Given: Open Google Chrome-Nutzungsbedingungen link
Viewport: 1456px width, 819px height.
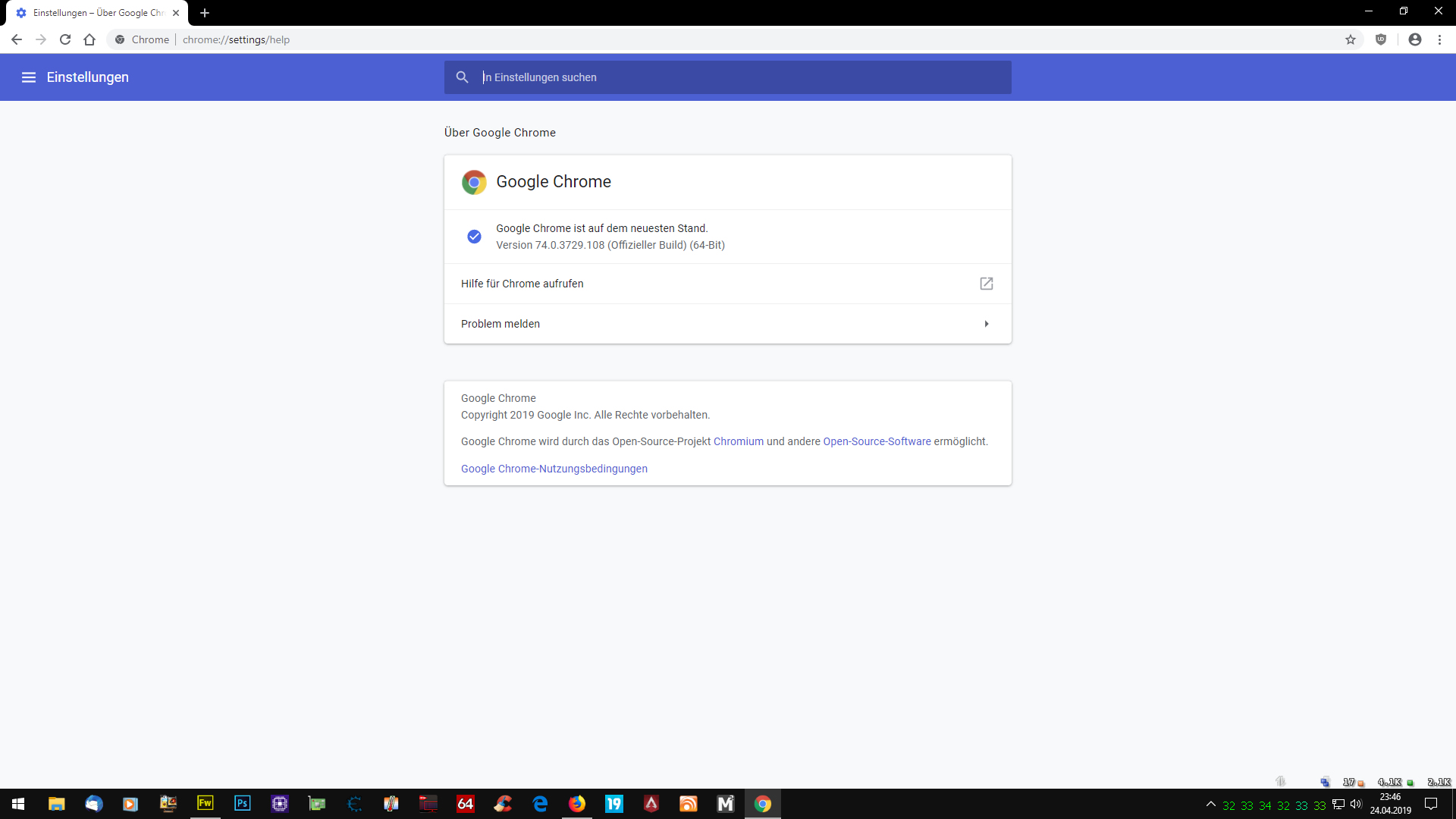Looking at the screenshot, I should pos(554,469).
